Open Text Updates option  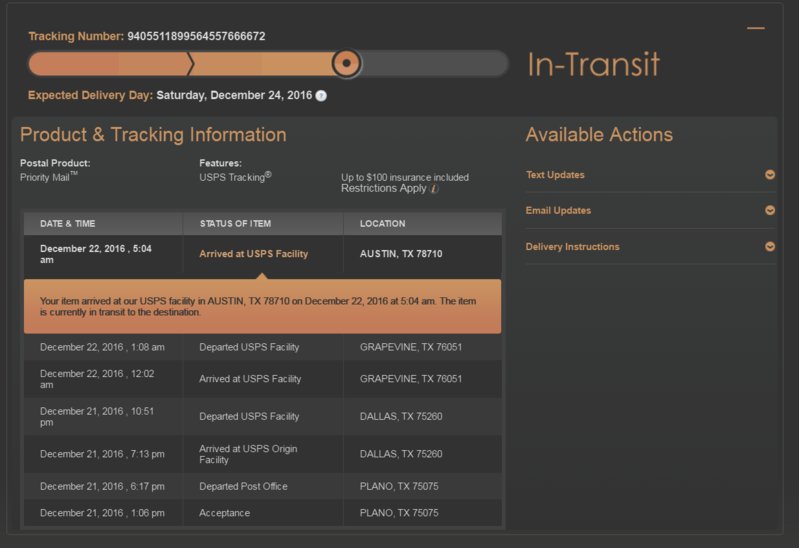tap(555, 175)
